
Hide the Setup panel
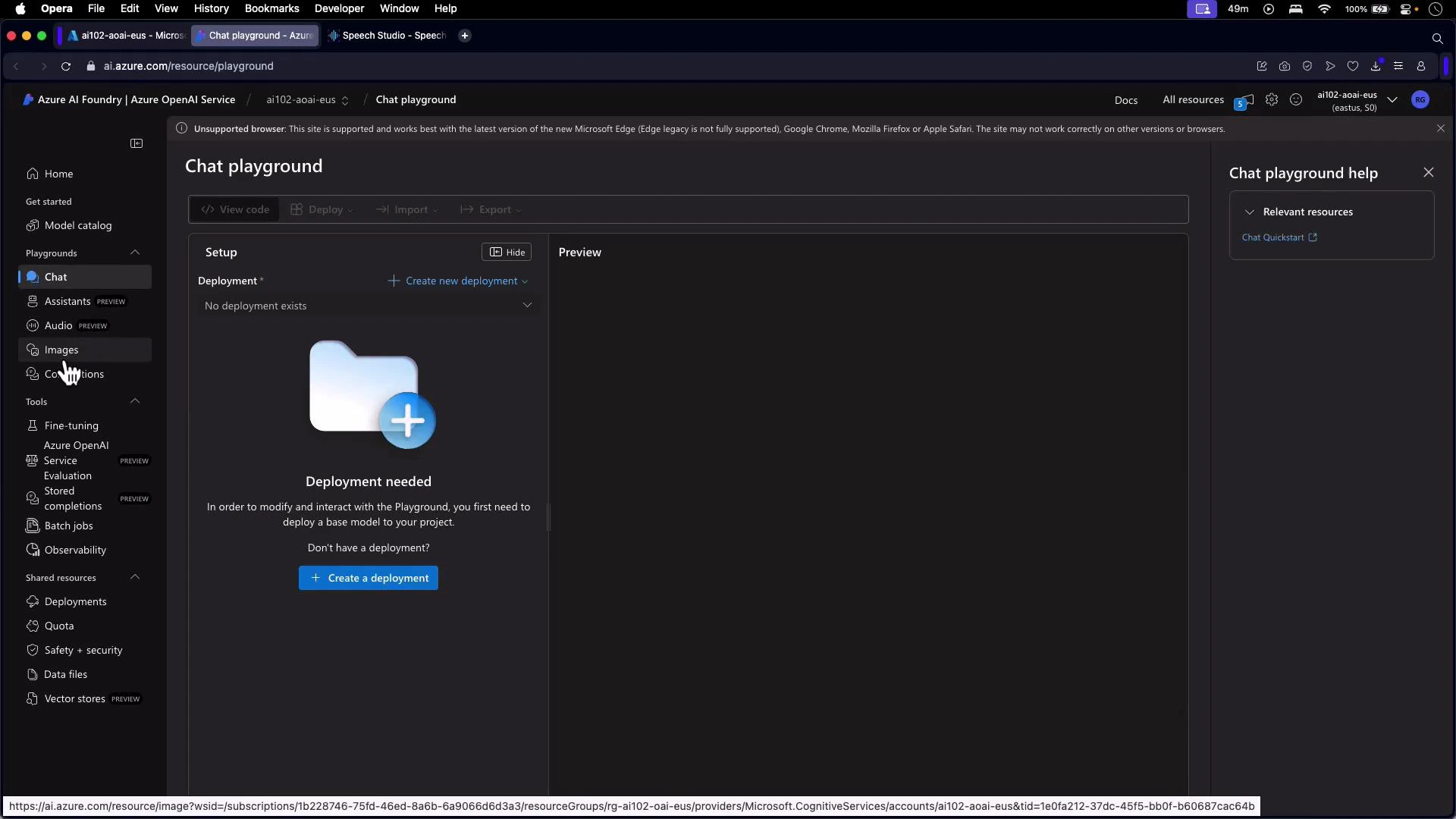[507, 252]
